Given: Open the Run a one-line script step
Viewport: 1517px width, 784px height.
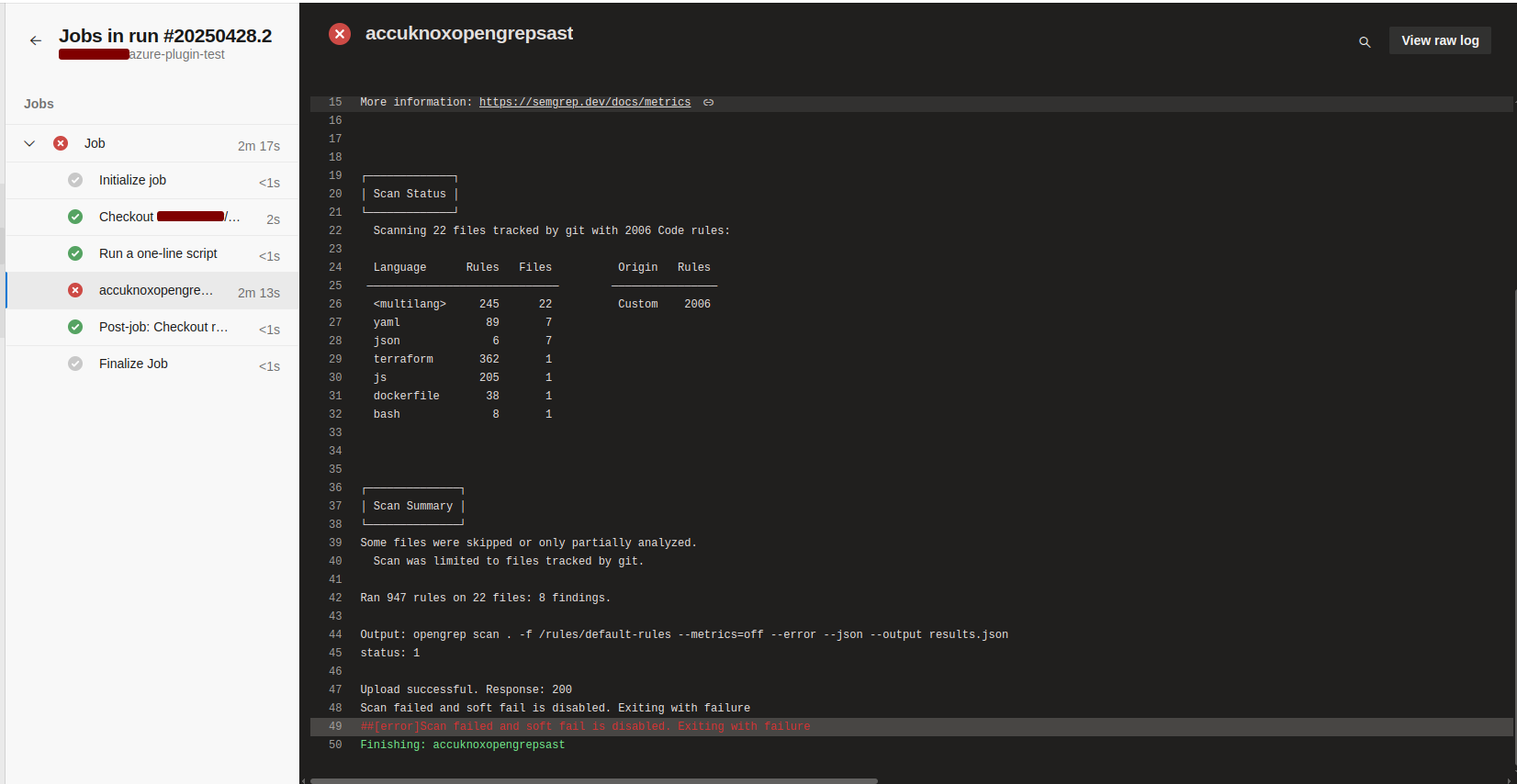Looking at the screenshot, I should click(x=152, y=254).
